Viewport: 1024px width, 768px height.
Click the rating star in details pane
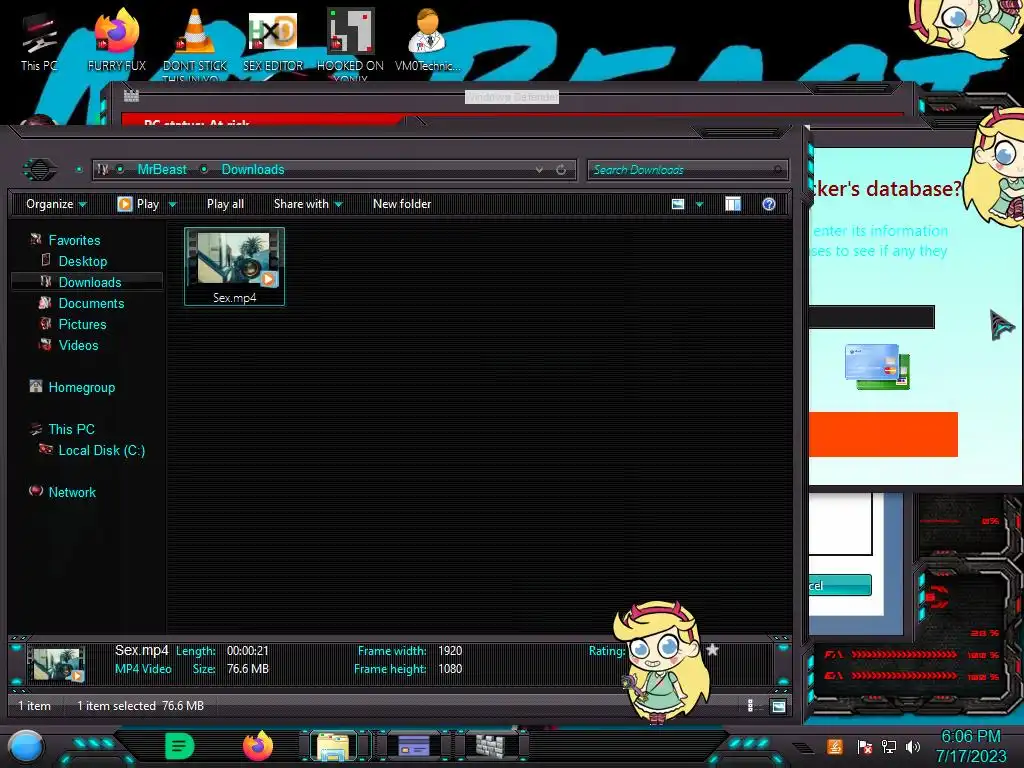pyautogui.click(x=712, y=650)
